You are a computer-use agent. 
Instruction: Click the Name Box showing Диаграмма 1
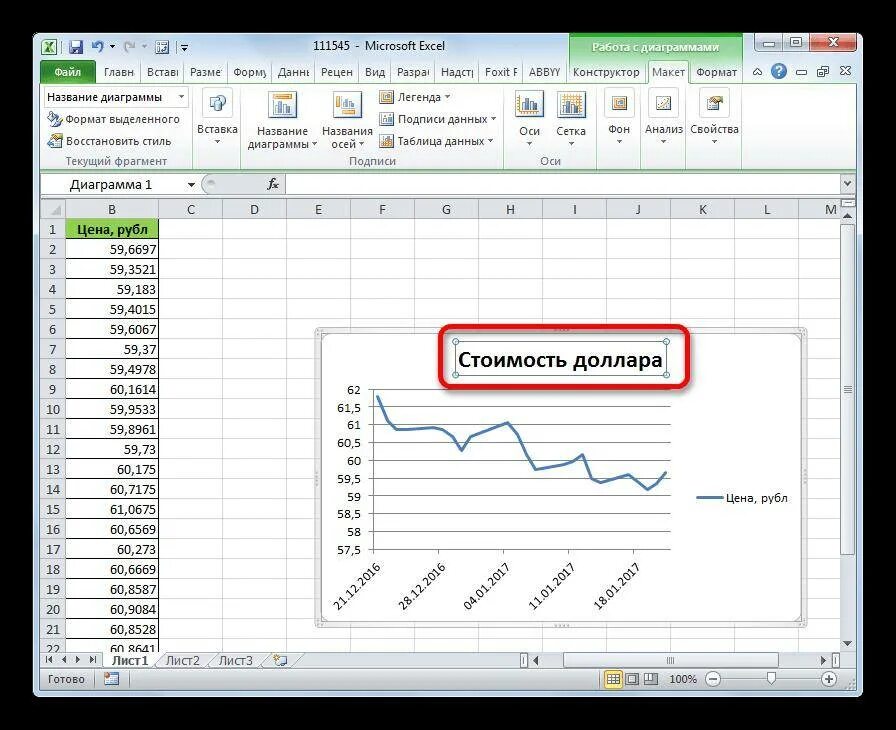coord(111,184)
